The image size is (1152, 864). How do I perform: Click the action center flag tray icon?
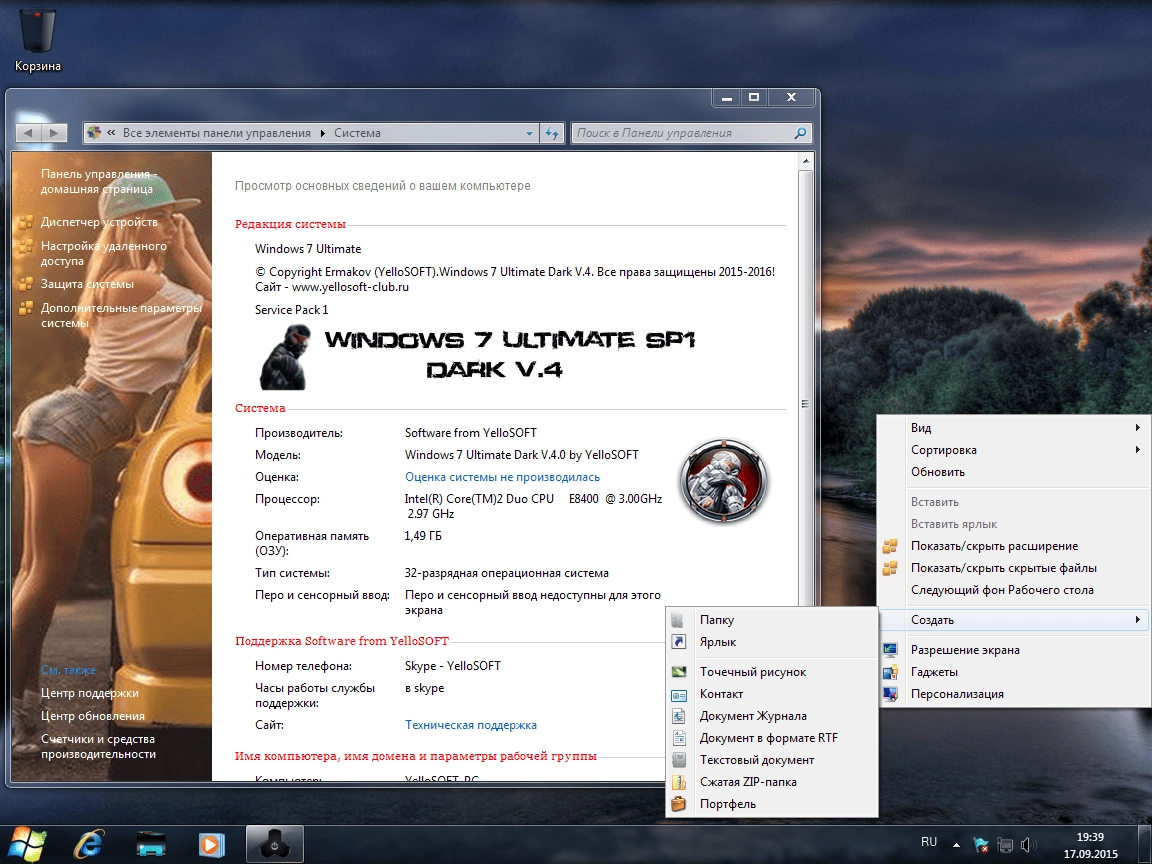click(981, 845)
